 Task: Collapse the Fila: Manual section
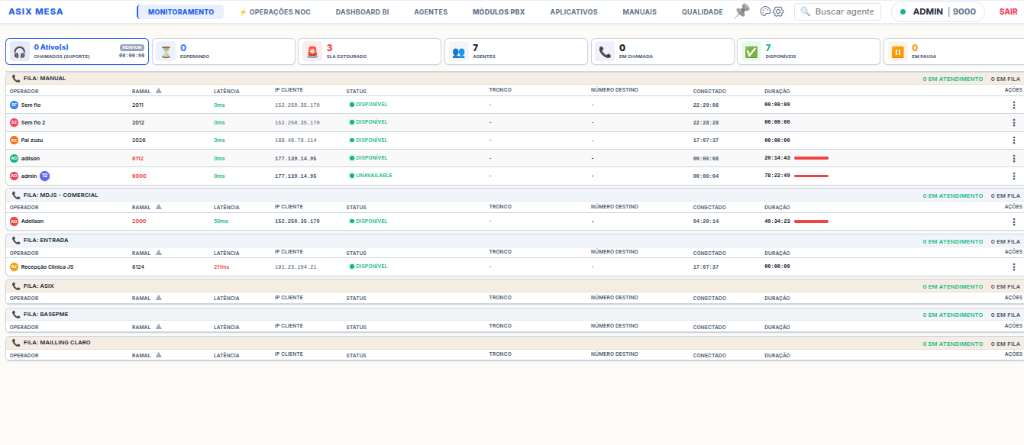pyautogui.click(x=514, y=78)
